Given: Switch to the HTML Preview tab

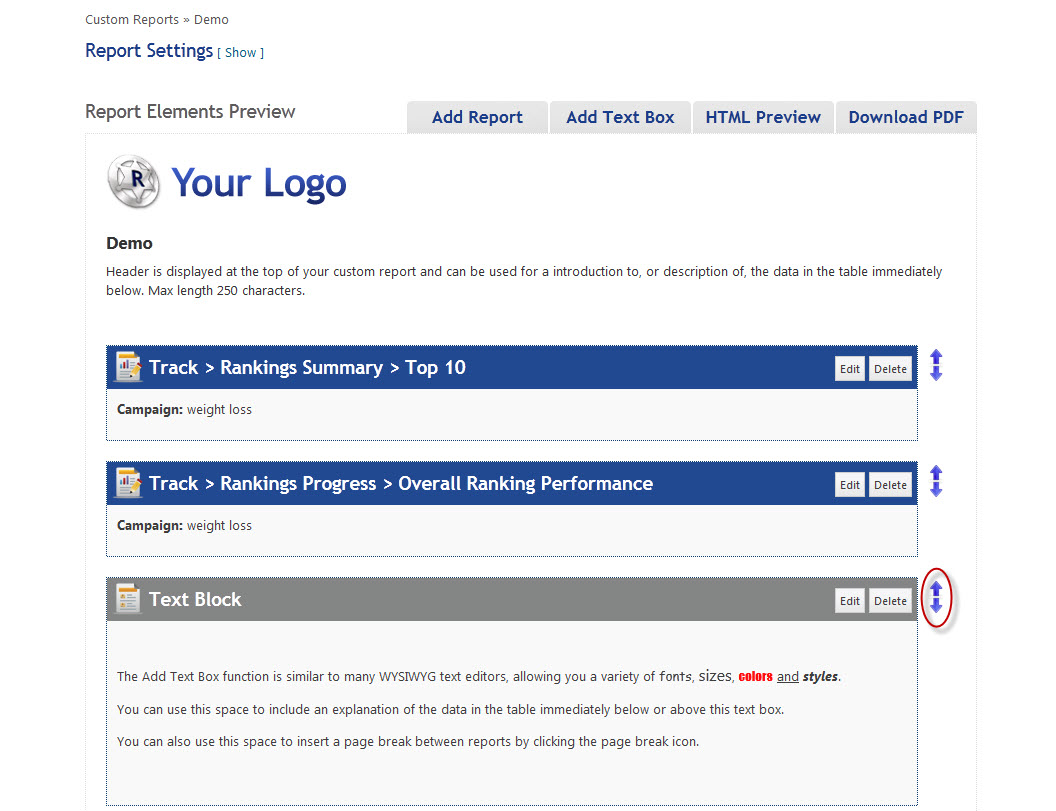Looking at the screenshot, I should tap(763, 117).
